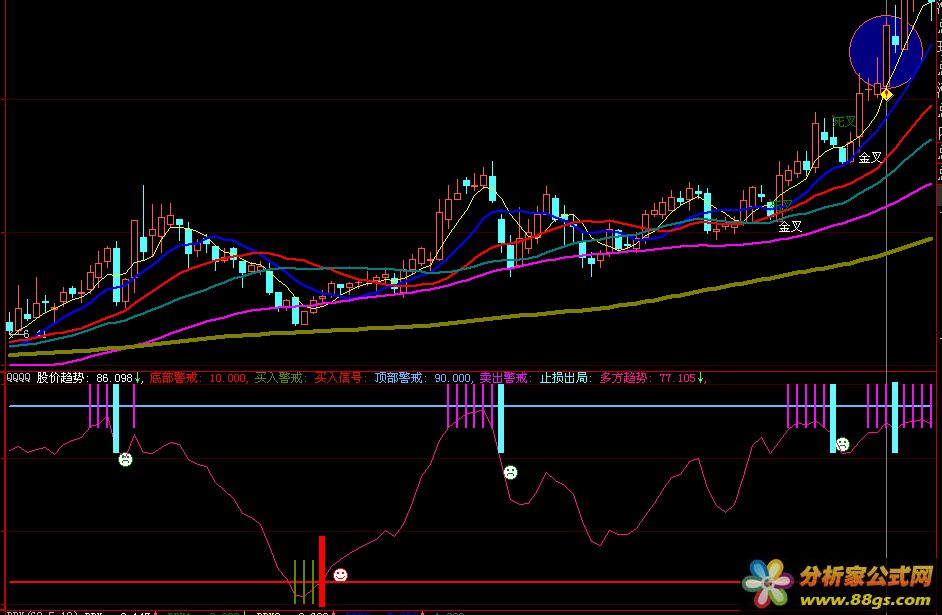Click the 分析家公式网 watermark text
The height and width of the screenshot is (615, 942).
866,577
